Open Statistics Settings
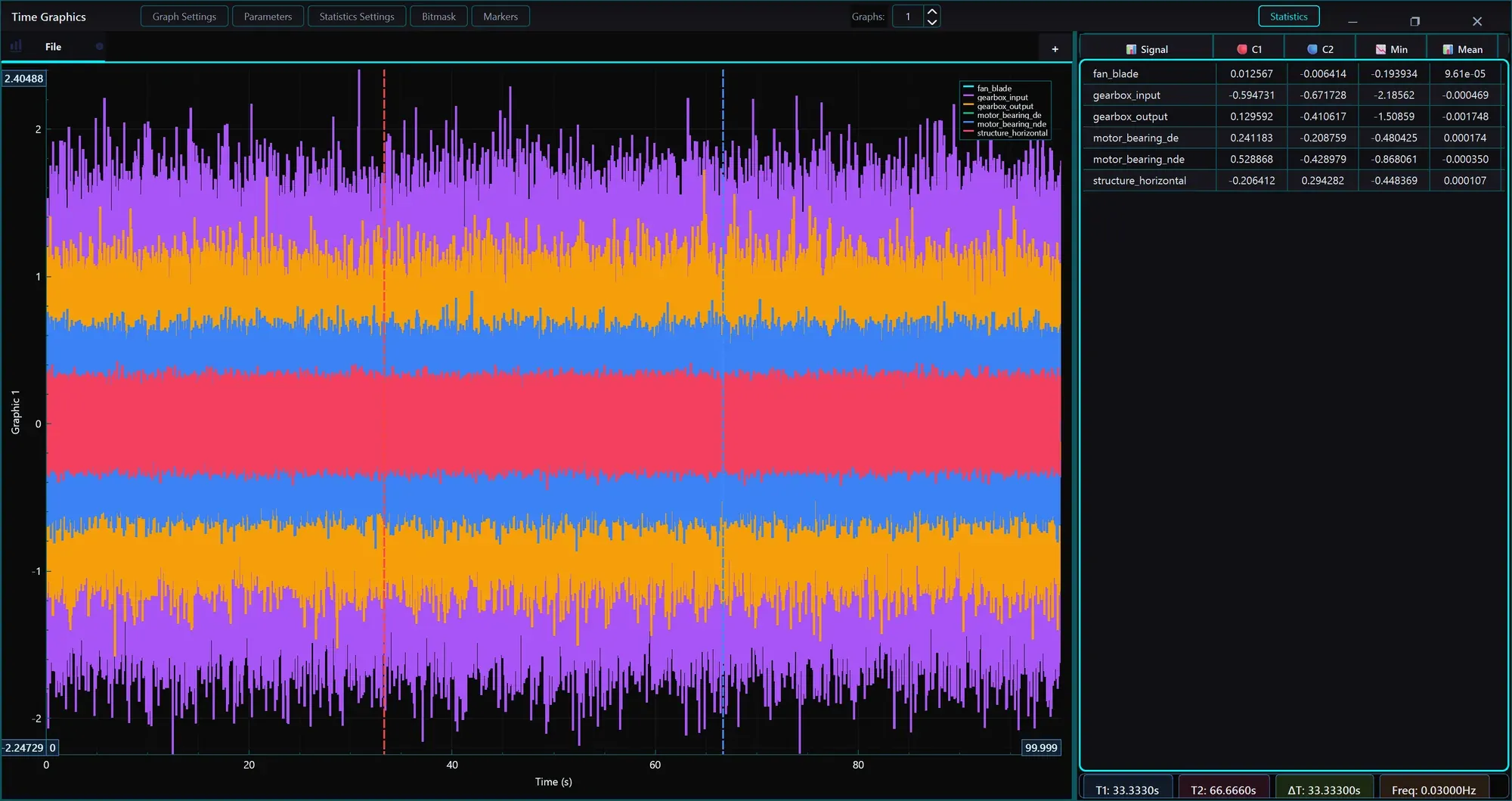Screen dimensions: 1512x801 [356, 17]
